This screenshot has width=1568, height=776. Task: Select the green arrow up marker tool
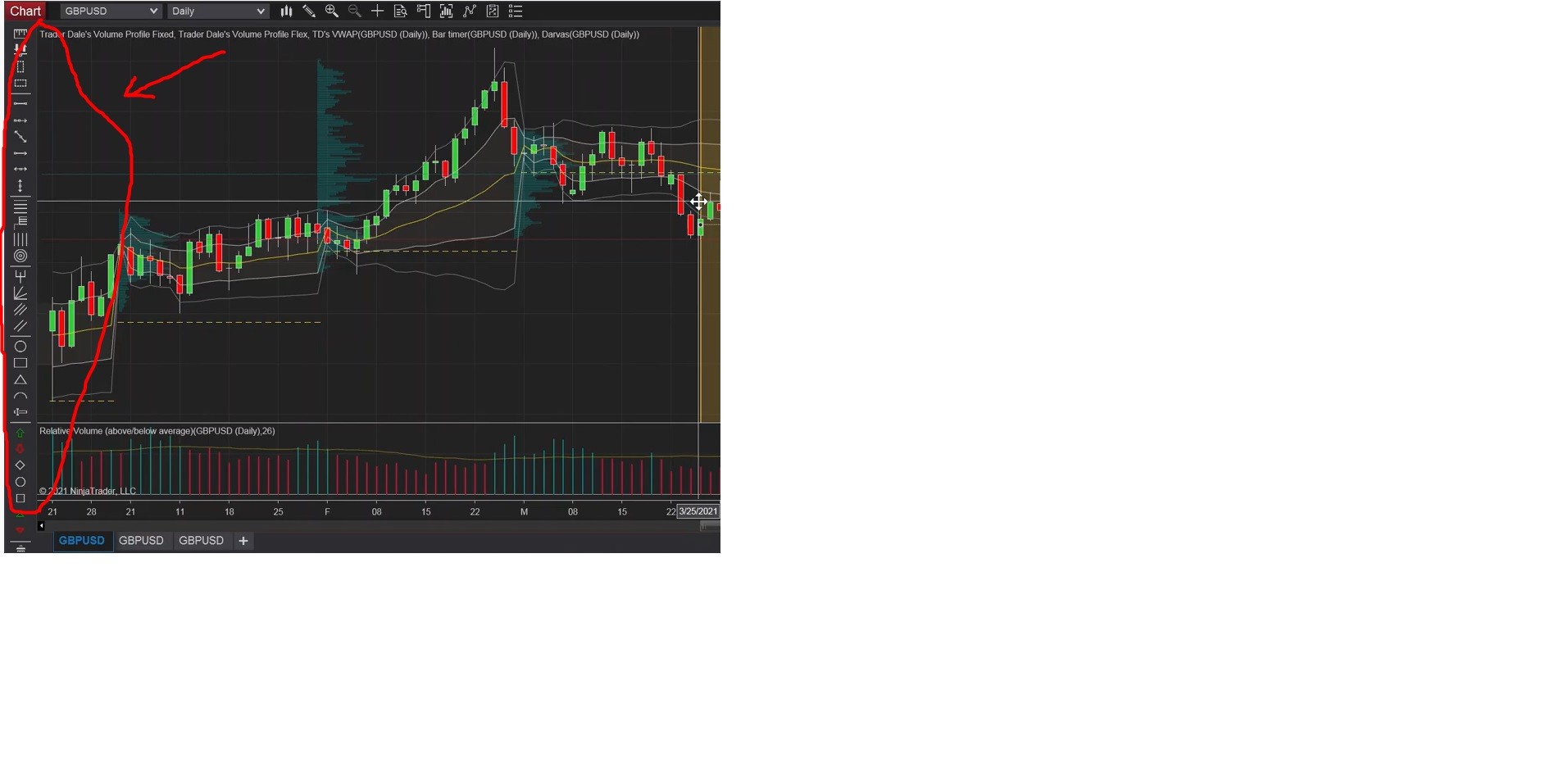click(20, 433)
